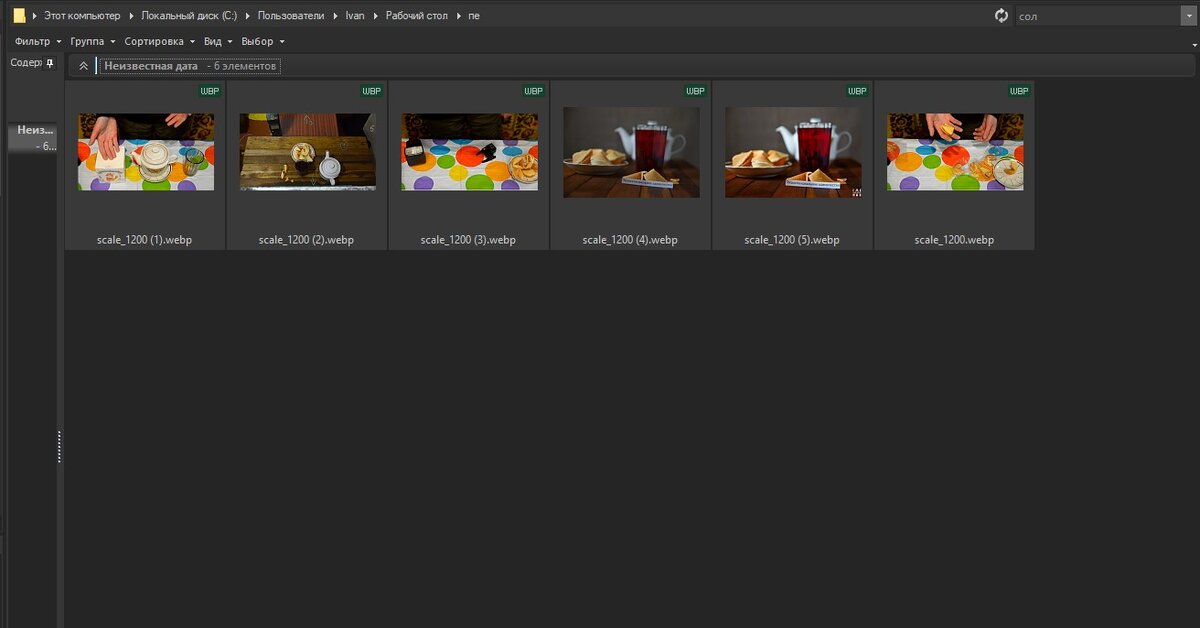Click the file name scale_1200 (1).webp
The image size is (1200, 628).
pyautogui.click(x=145, y=240)
